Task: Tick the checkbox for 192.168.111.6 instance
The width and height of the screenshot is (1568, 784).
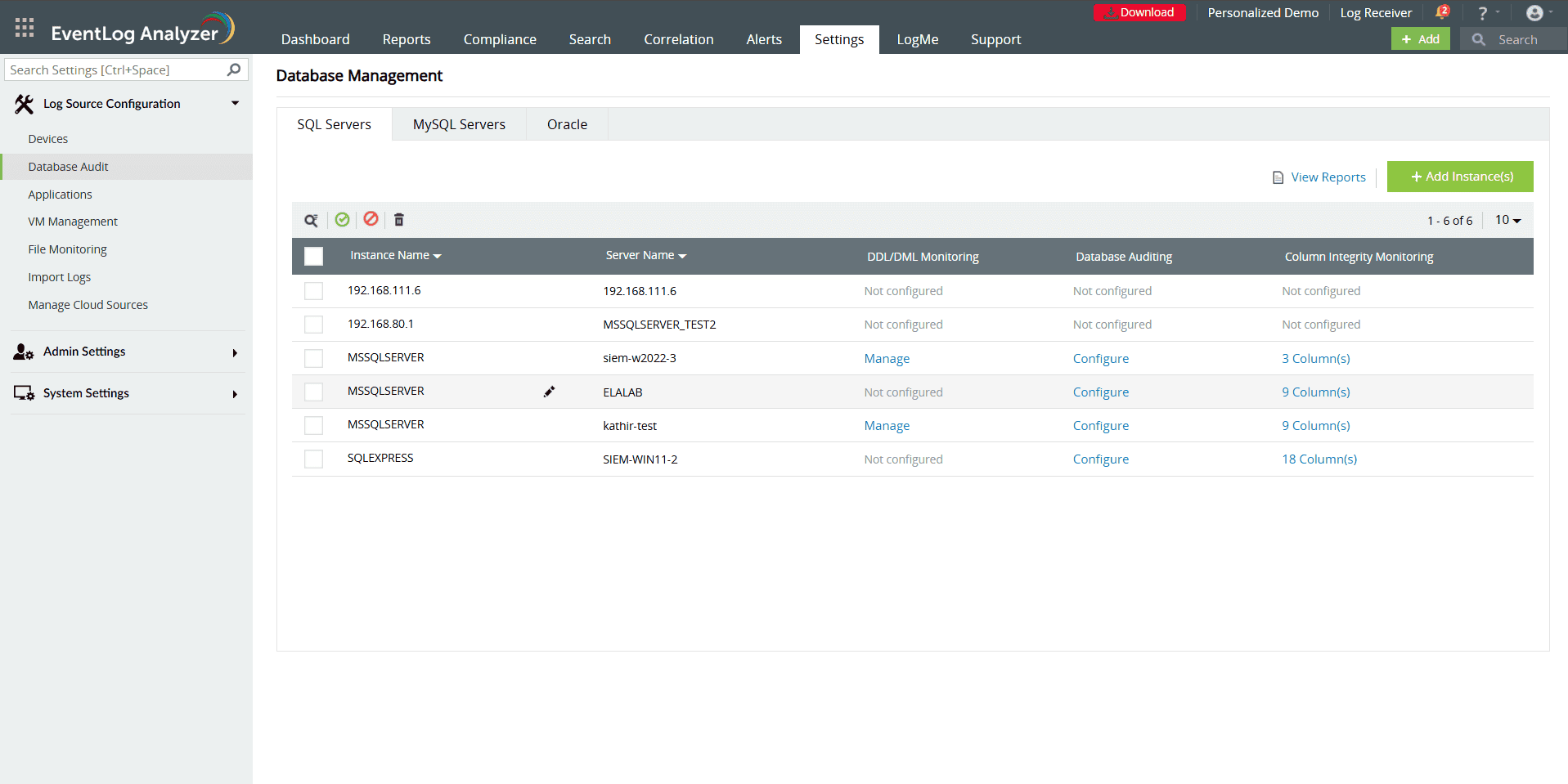Action: (313, 290)
